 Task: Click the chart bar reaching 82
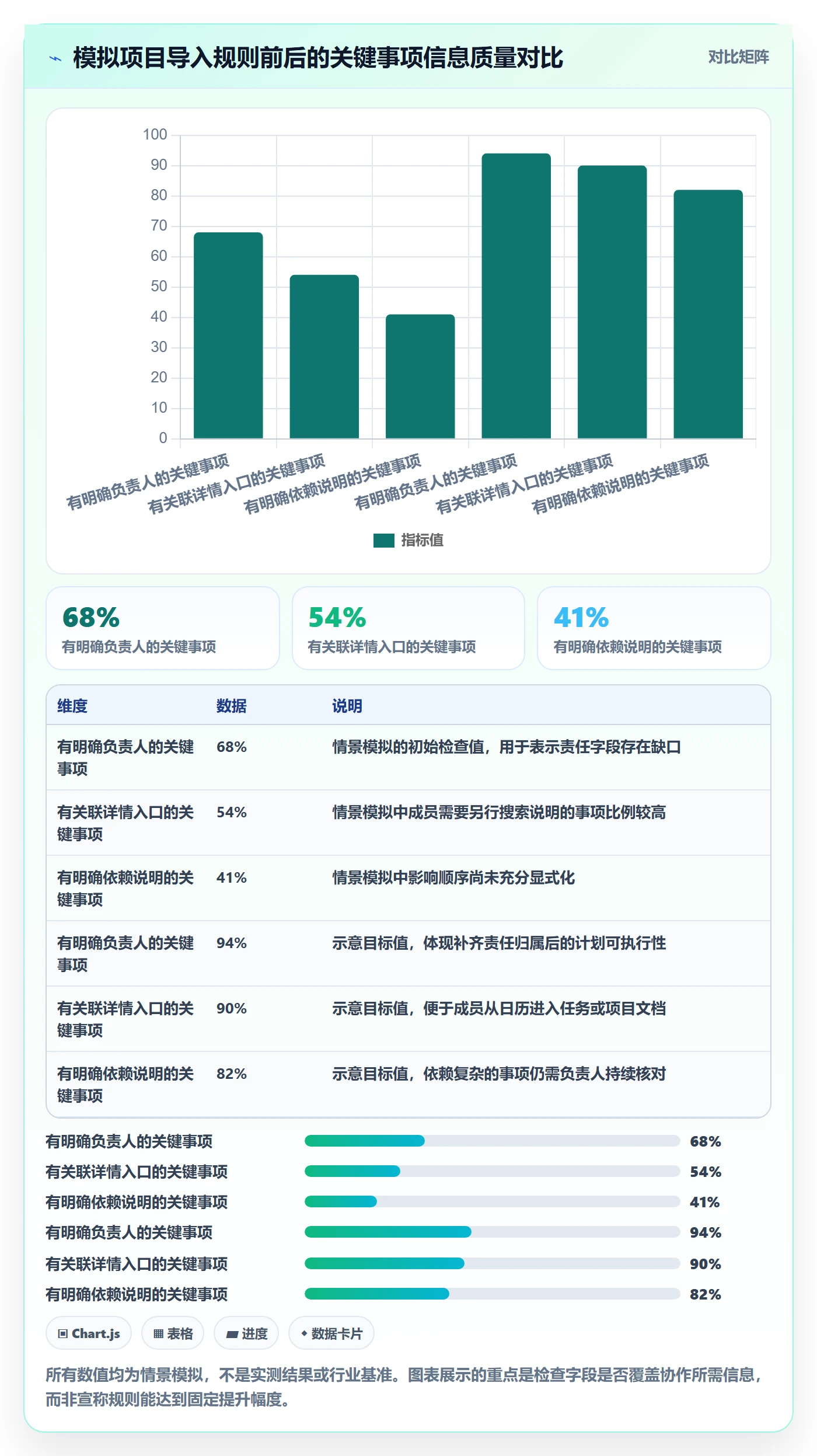click(x=708, y=314)
